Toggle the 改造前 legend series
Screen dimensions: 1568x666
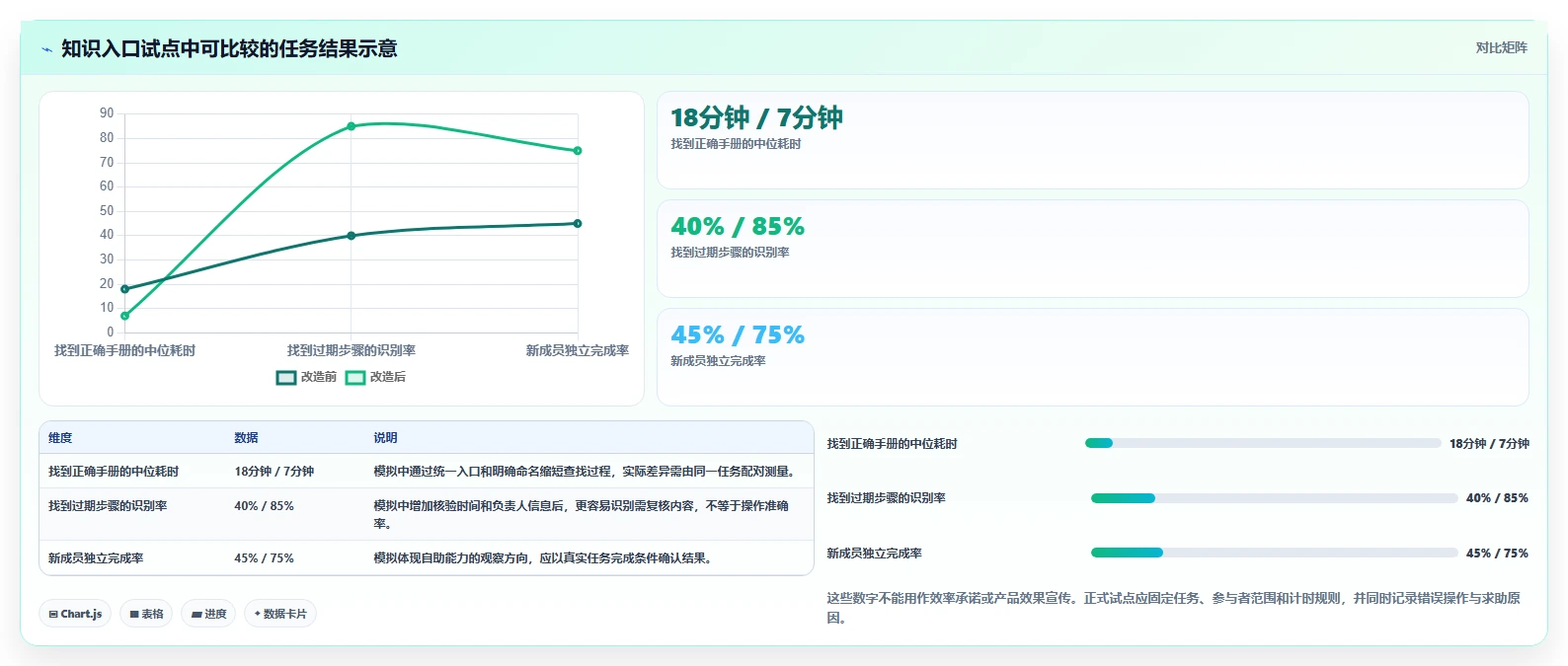306,377
